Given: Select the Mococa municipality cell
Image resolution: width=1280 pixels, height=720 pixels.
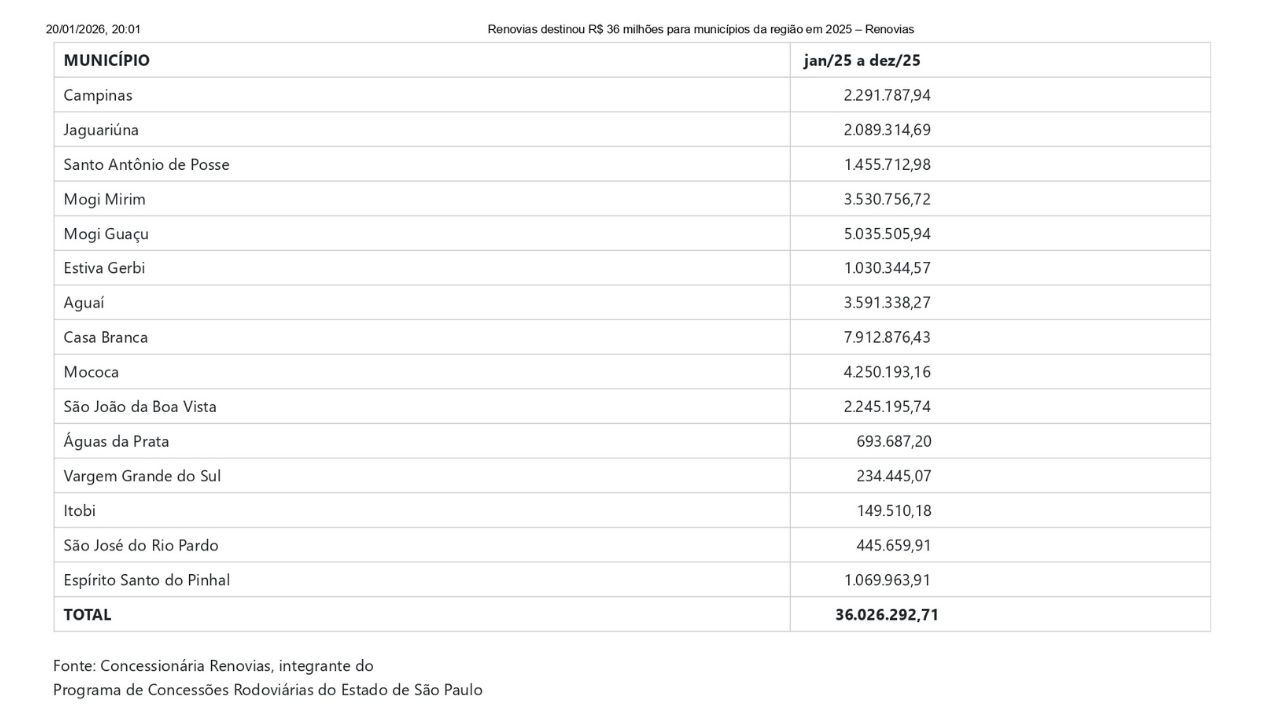Looking at the screenshot, I should [92, 372].
